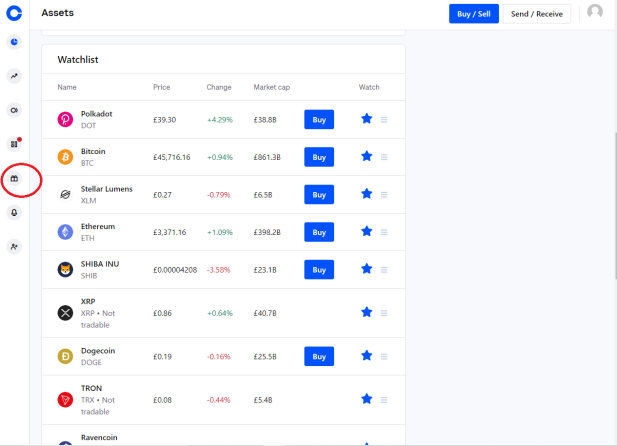The image size is (617, 446).
Task: Click the Bitcoin market cap £861.3B
Action: (267, 157)
